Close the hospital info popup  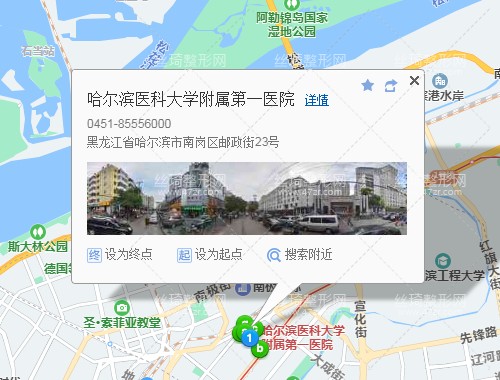tap(414, 80)
